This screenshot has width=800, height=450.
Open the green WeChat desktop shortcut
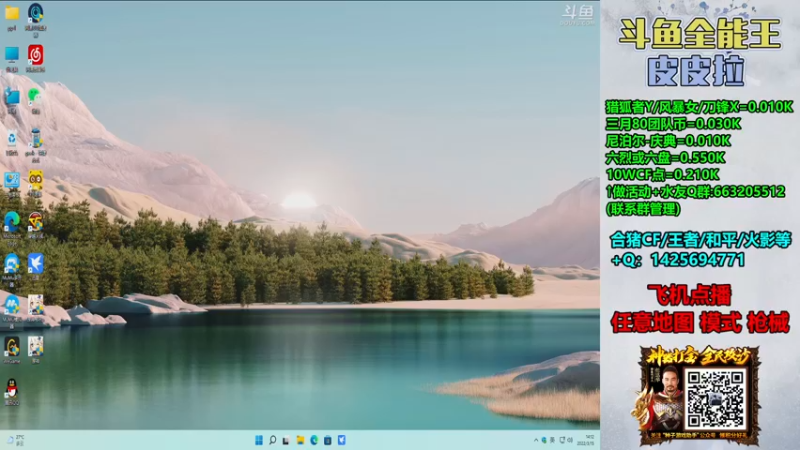(x=35, y=96)
